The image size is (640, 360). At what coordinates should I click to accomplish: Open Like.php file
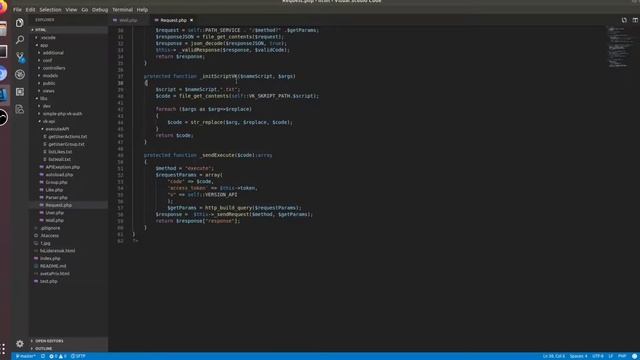(54, 190)
